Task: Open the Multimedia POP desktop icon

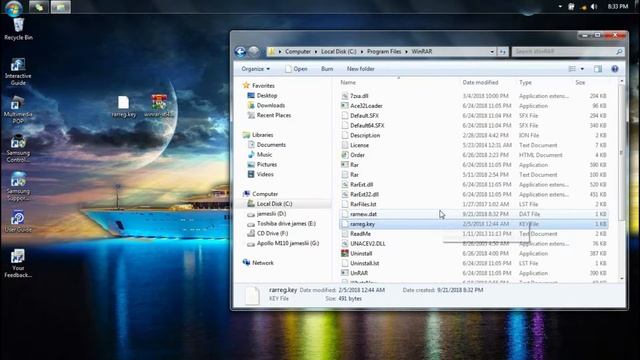Action: [x=18, y=110]
